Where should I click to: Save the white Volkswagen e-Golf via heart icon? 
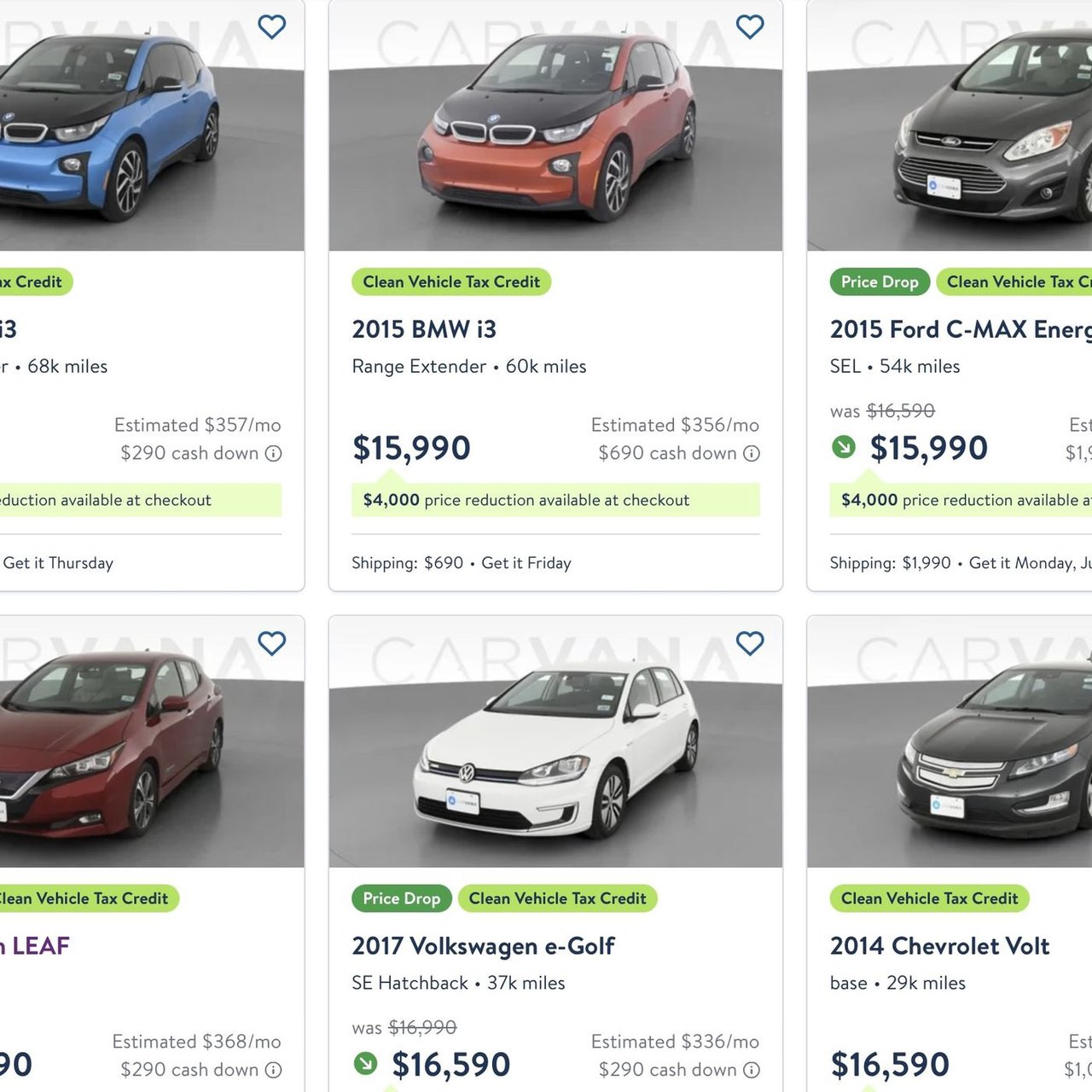tap(750, 642)
